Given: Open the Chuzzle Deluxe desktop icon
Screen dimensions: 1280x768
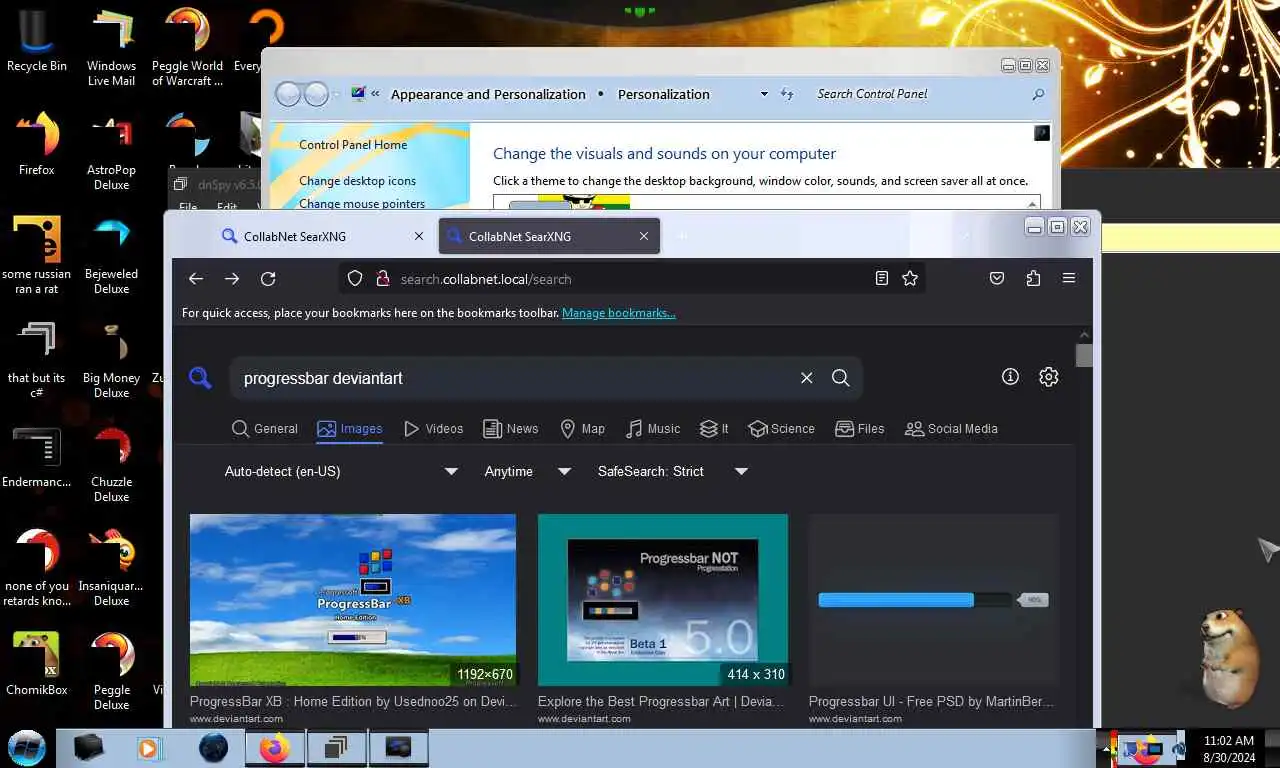Looking at the screenshot, I should [111, 464].
